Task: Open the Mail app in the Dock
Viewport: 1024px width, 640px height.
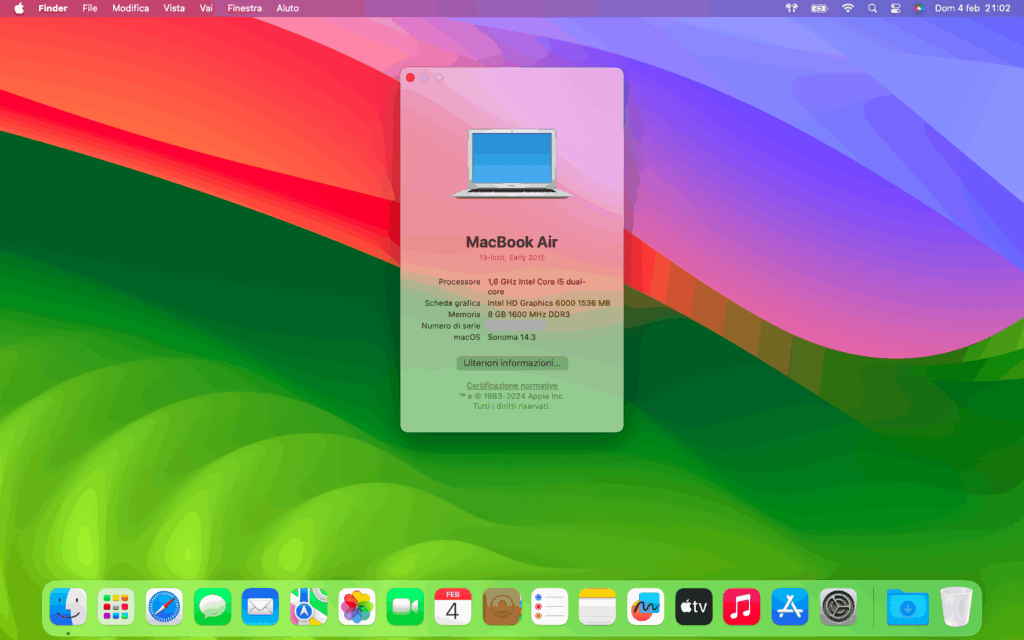Action: pos(260,607)
